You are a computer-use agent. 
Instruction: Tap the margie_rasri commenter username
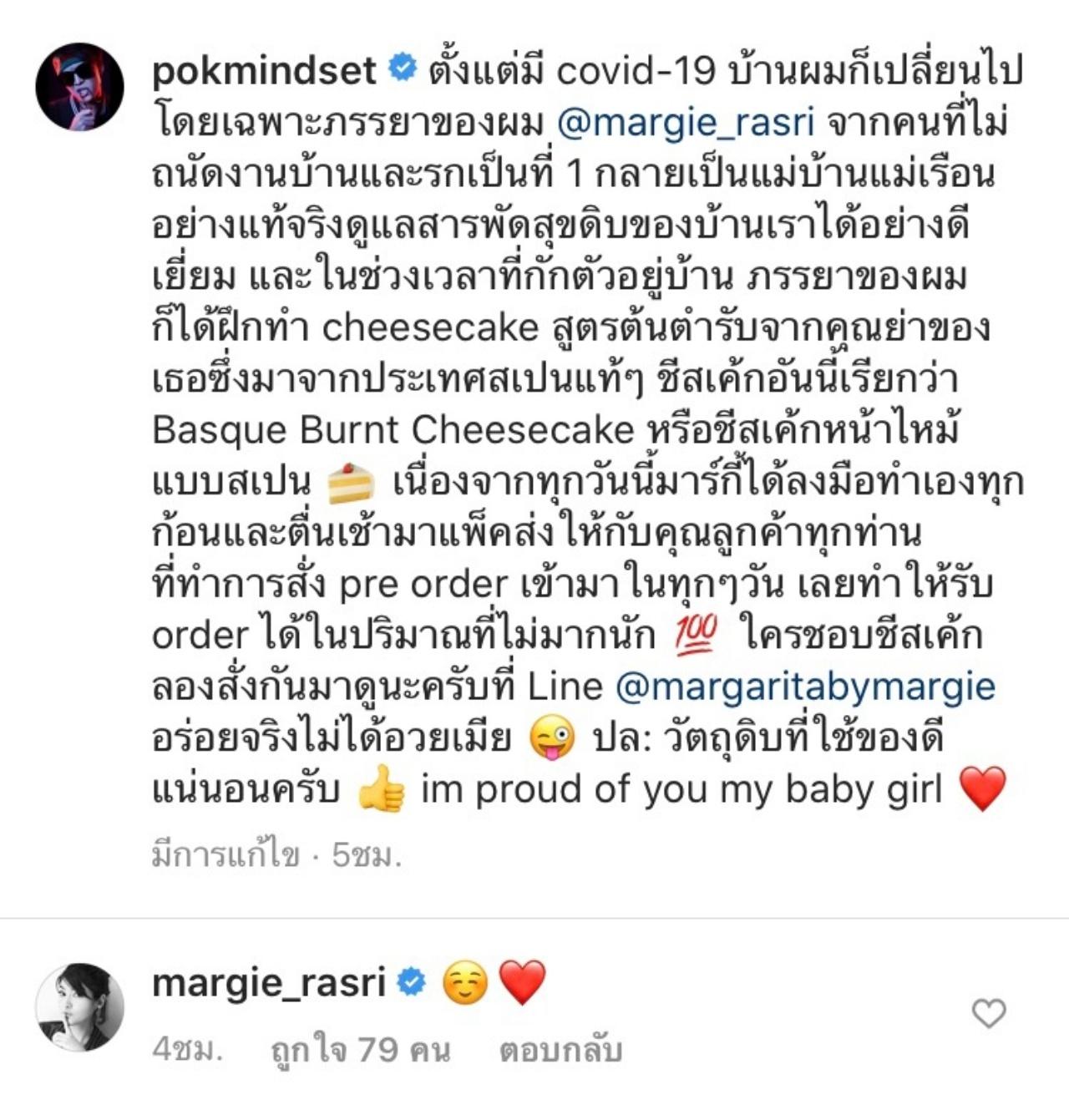pos(269,983)
